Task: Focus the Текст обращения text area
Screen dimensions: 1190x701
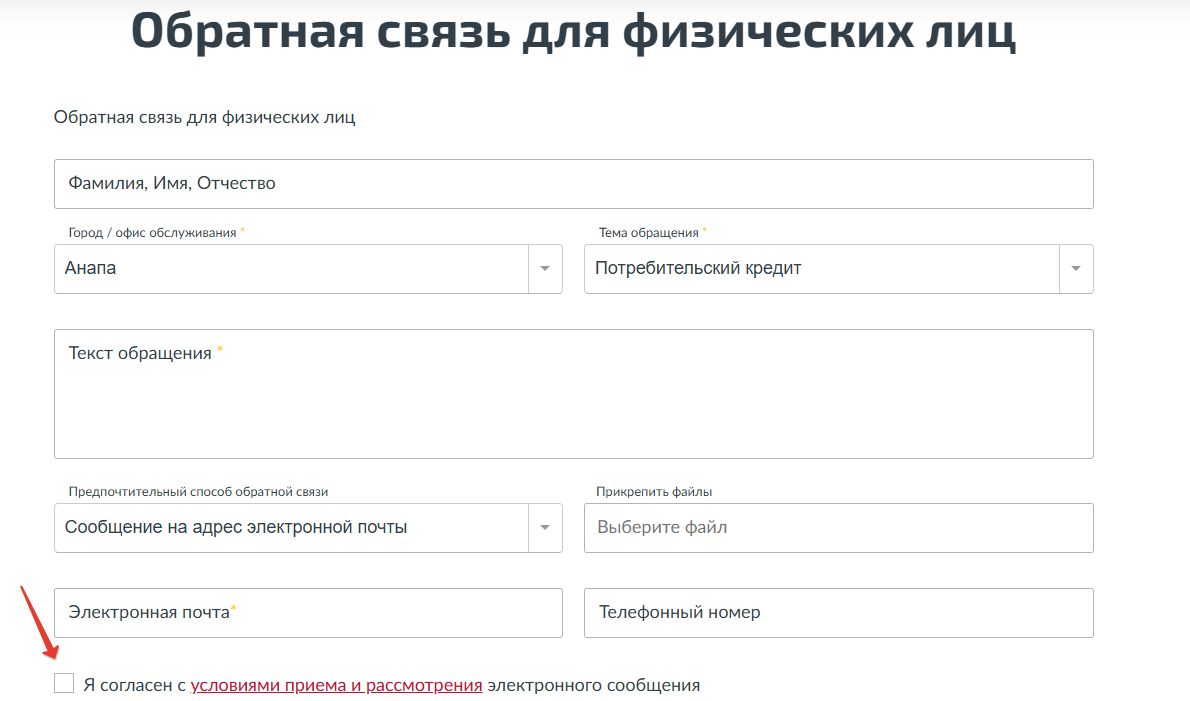Action: (573, 400)
